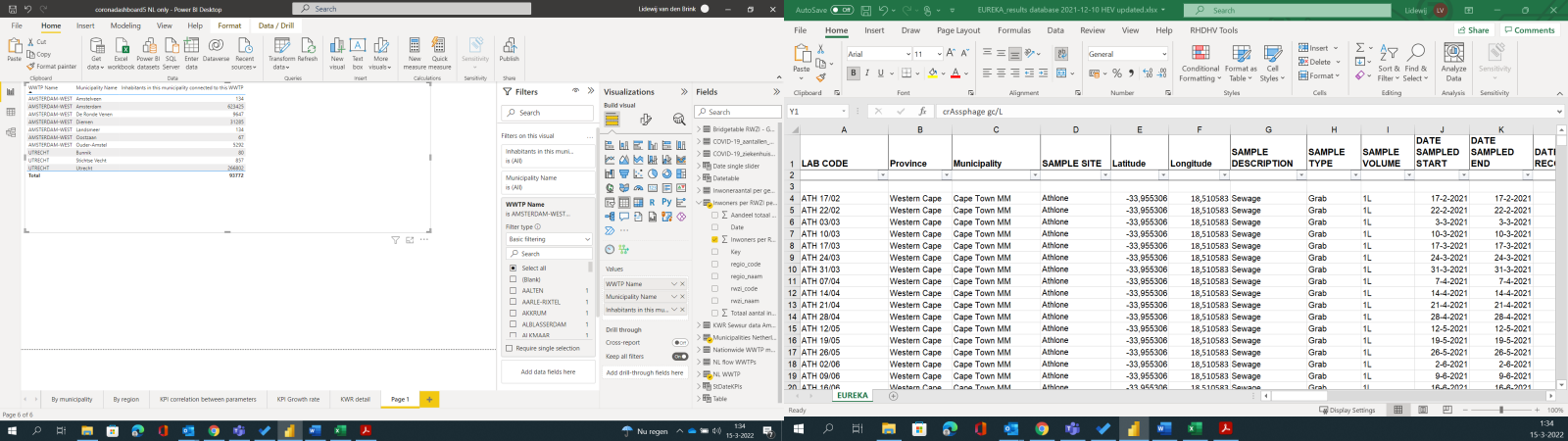
Task: Refresh data in Power BI ribbon
Action: [x=308, y=51]
